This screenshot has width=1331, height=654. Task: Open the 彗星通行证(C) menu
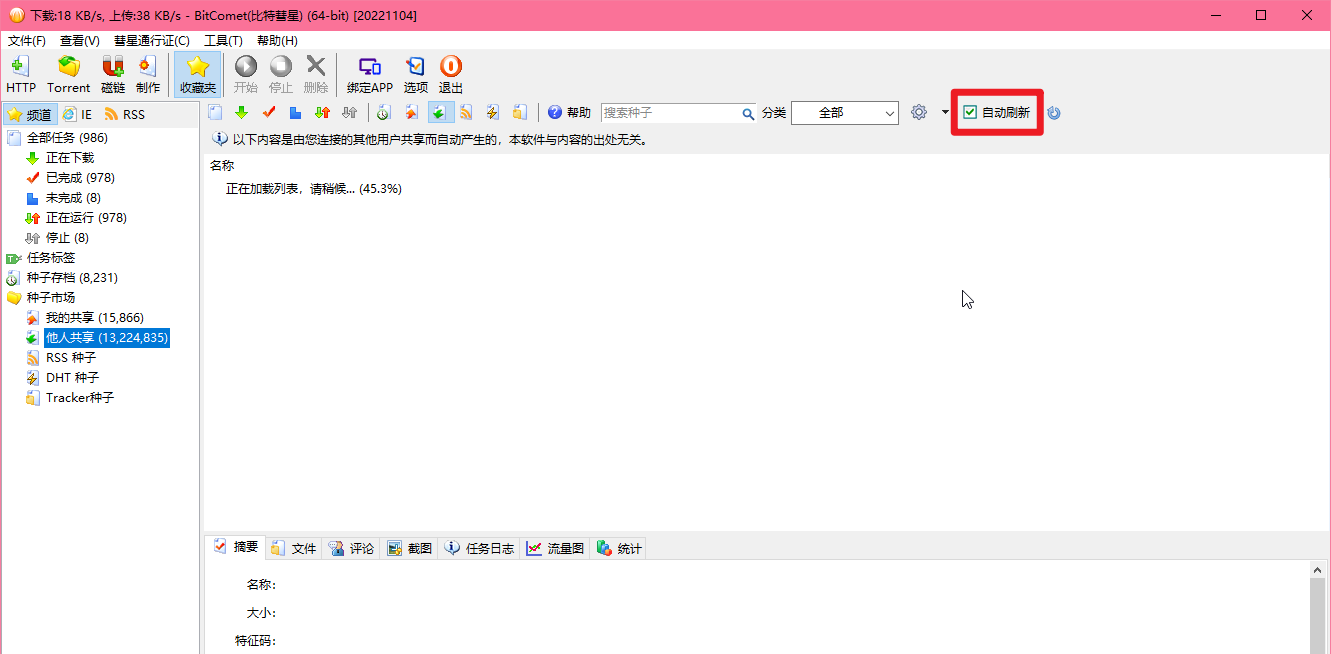[x=151, y=41]
